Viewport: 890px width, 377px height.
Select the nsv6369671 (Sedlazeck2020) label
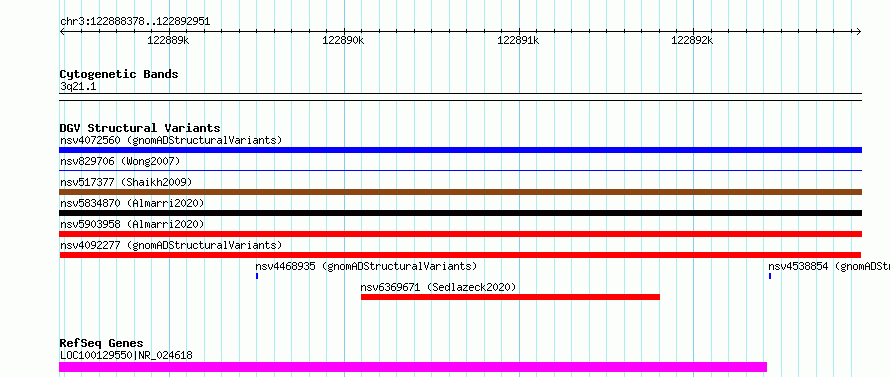click(438, 287)
